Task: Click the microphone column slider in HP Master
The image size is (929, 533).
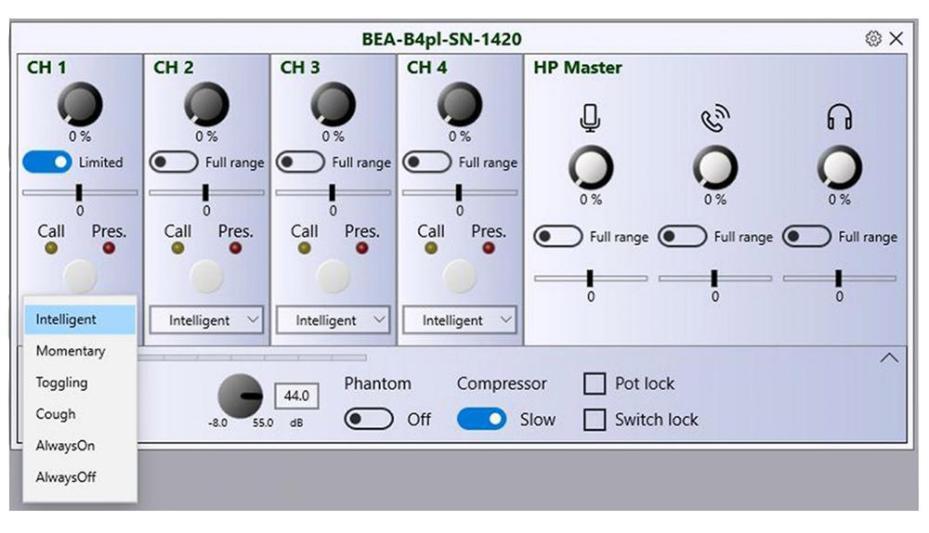Action: [x=590, y=278]
